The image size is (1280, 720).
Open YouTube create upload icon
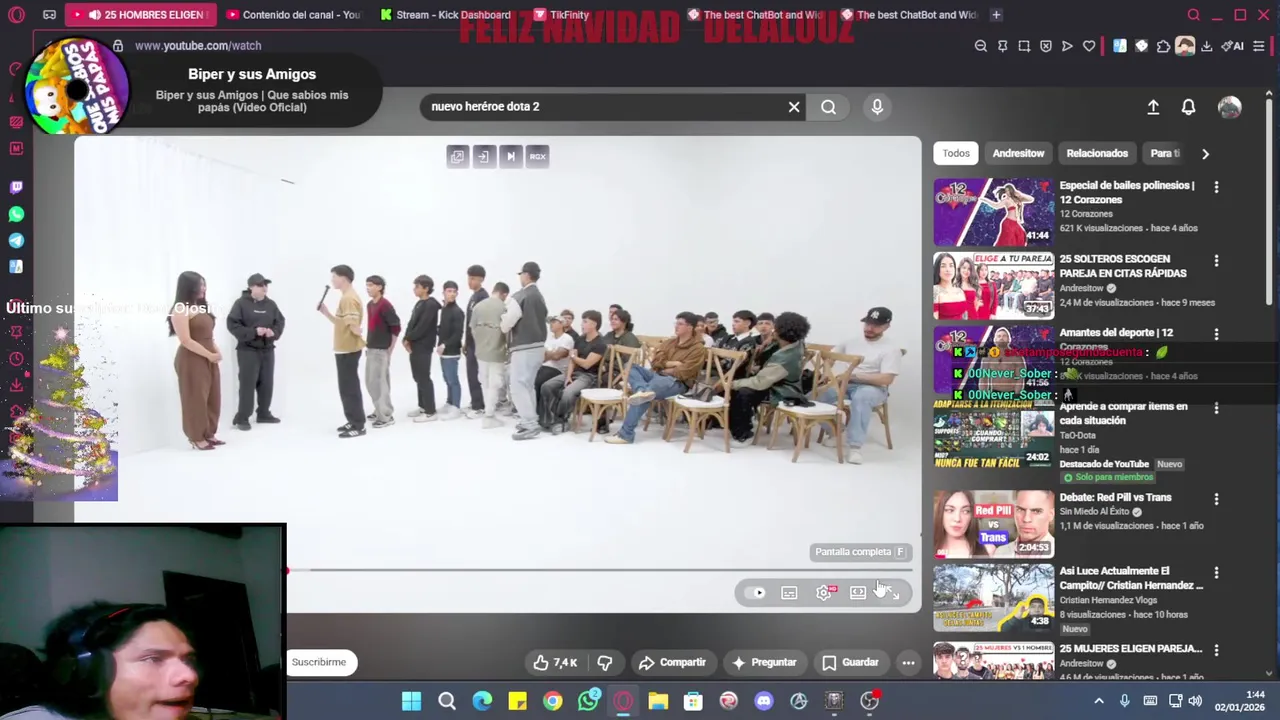tap(1153, 107)
